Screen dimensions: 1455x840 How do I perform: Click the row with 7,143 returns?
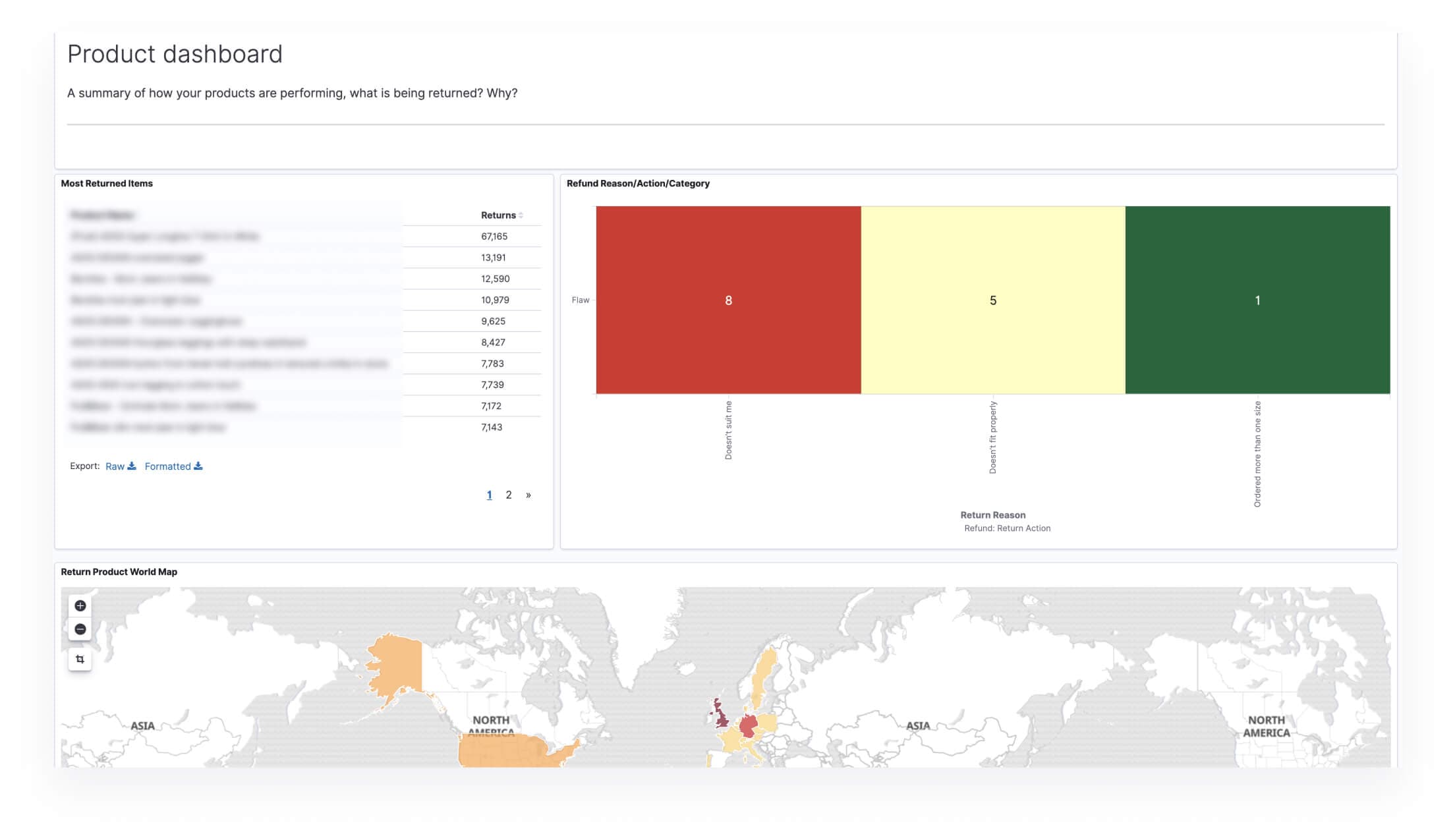[x=492, y=427]
